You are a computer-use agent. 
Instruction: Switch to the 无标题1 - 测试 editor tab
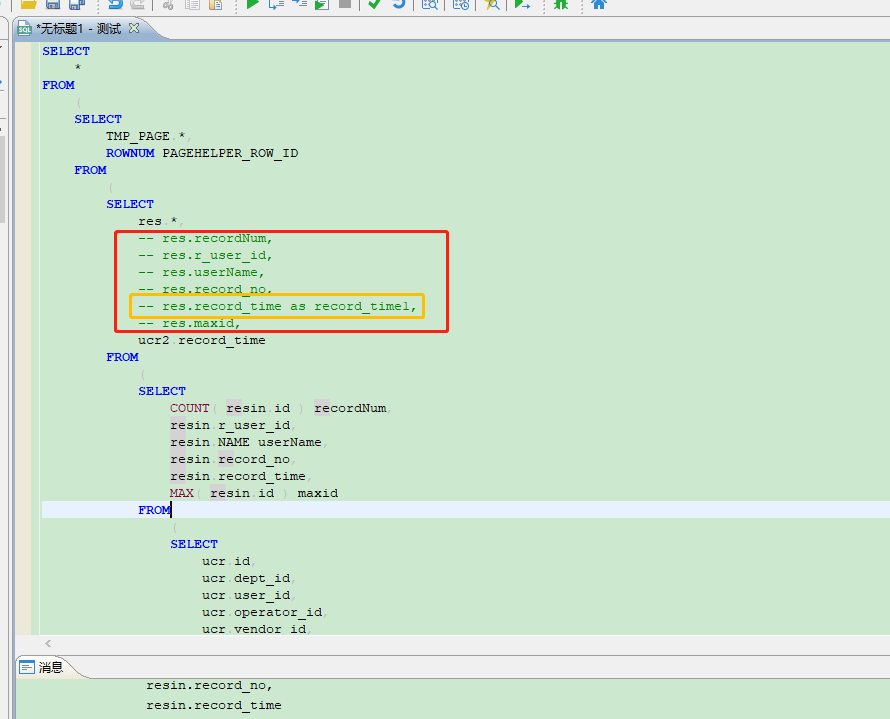[78, 28]
